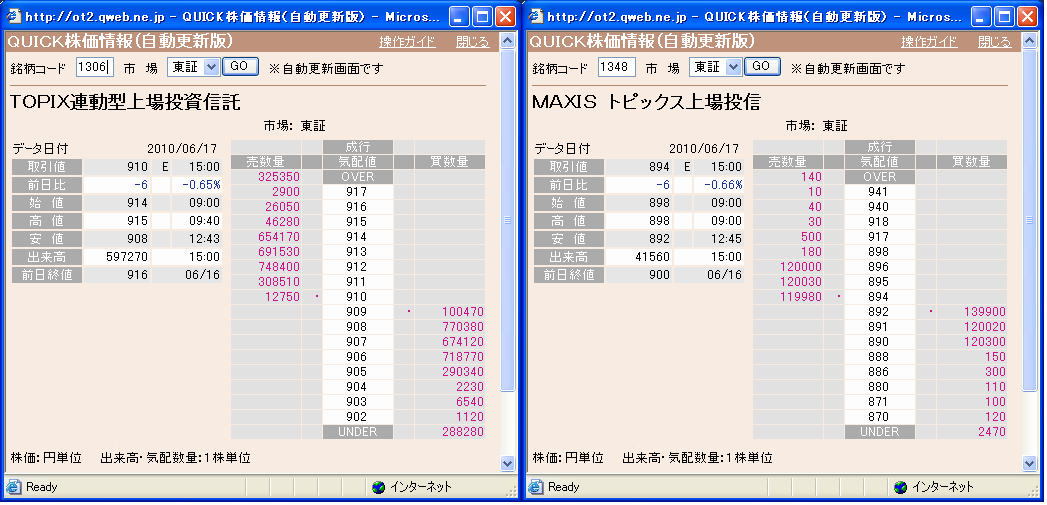Screen dimensions: 1047x505
Task: Click 前日比 percentage -0.65%
Action: click(x=196, y=185)
